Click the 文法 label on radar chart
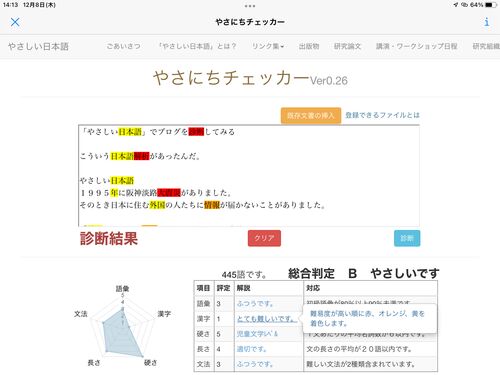Viewport: 500px width, 375px height. 81,314
